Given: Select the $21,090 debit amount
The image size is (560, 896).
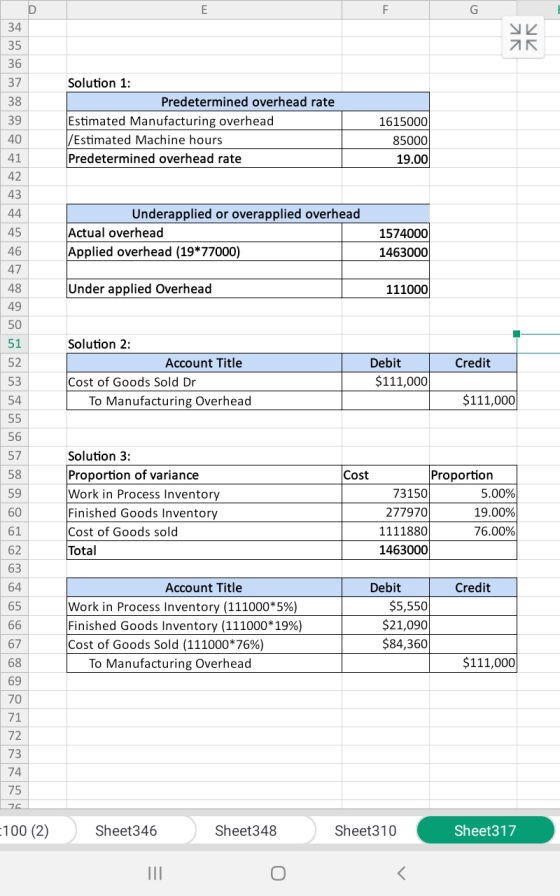Looking at the screenshot, I should pos(386,625).
